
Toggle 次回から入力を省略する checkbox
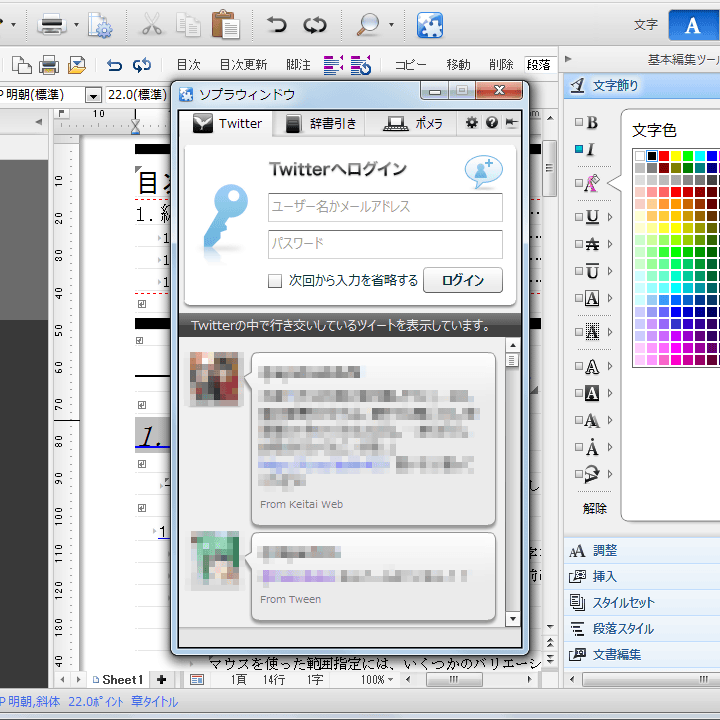point(275,281)
